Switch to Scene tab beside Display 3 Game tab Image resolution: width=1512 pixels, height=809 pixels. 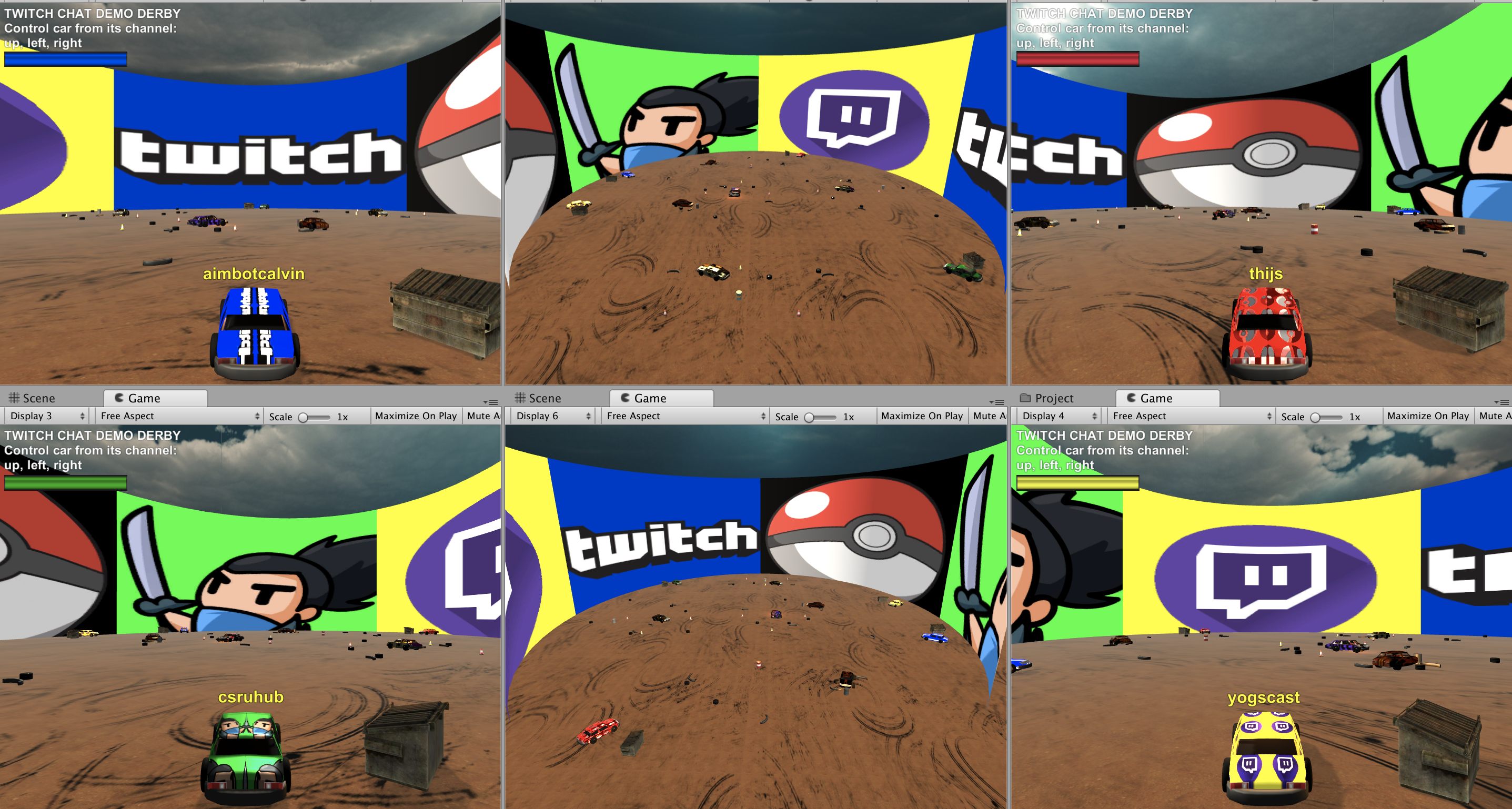pyautogui.click(x=32, y=398)
